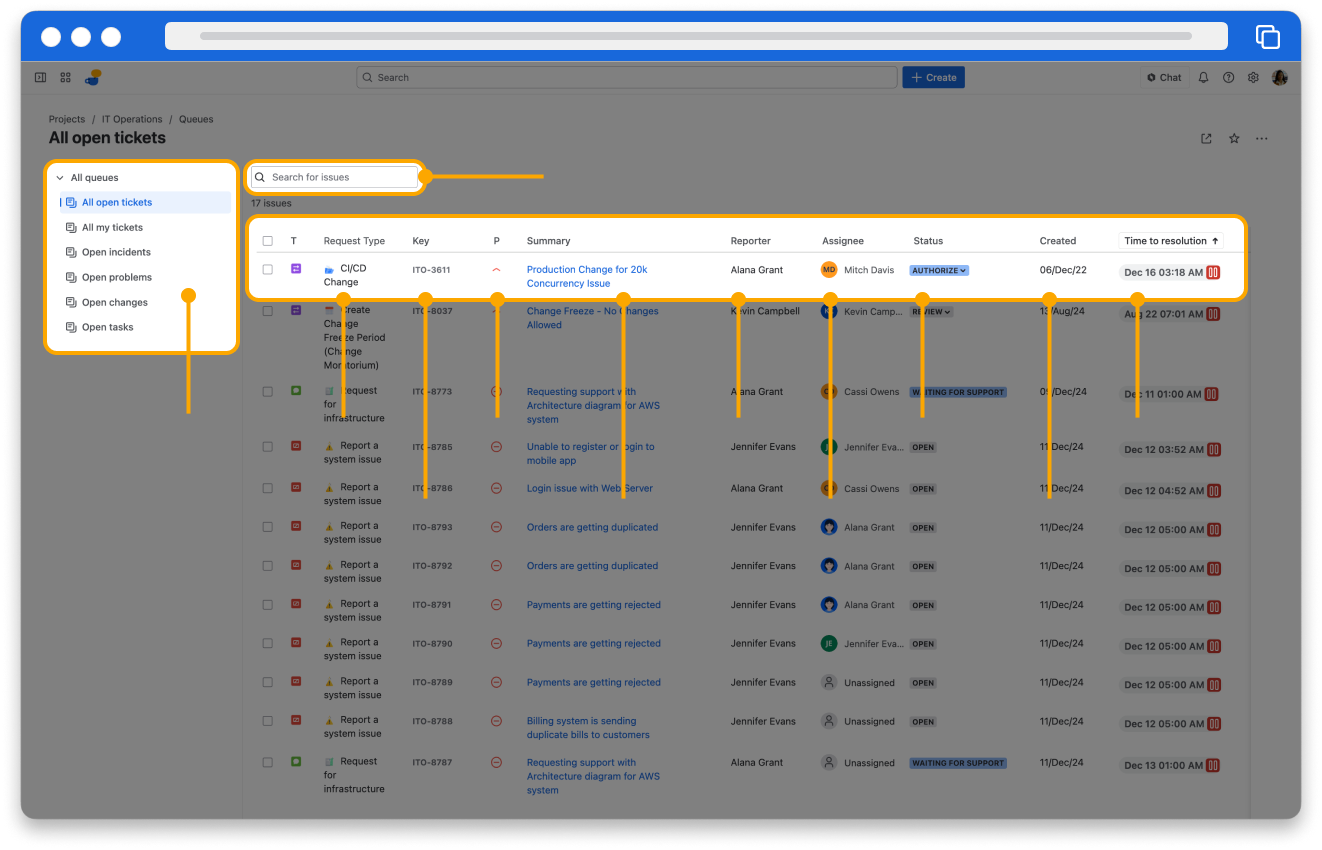Sort by Time to resolution column
The image size is (1322, 850).
click(x=1171, y=241)
